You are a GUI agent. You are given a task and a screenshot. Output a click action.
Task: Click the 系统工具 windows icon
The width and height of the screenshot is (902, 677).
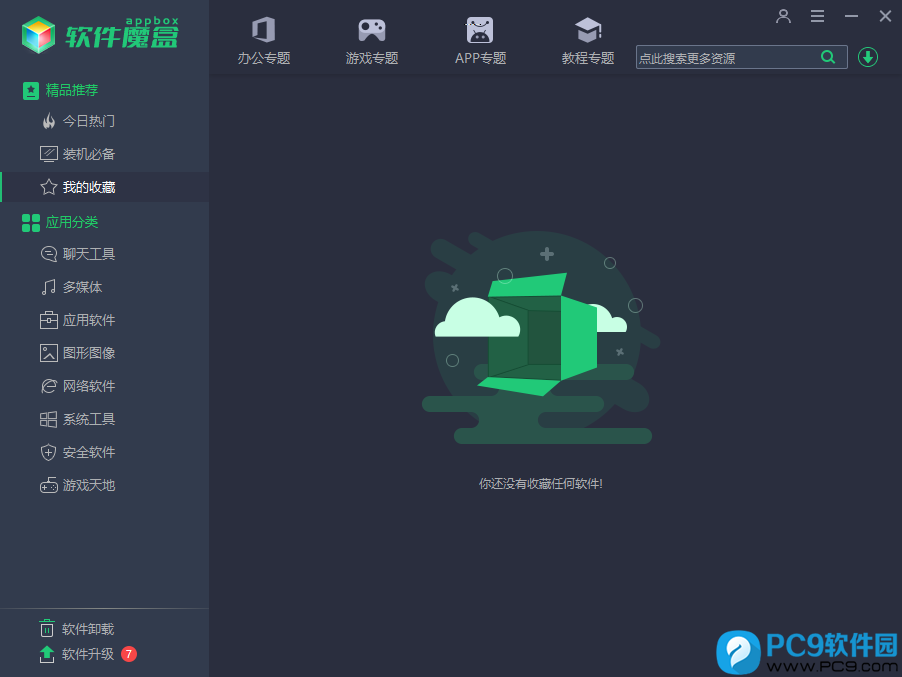point(48,419)
